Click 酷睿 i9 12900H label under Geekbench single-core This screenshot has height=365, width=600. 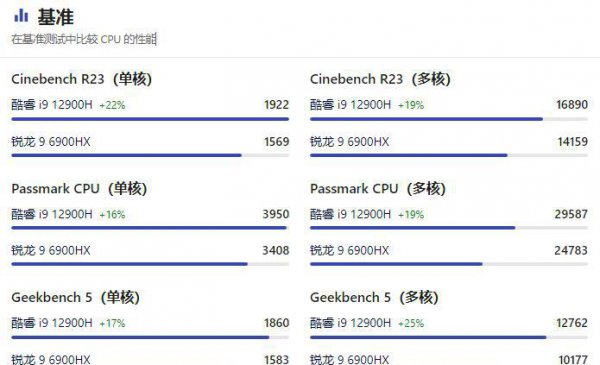pos(52,323)
